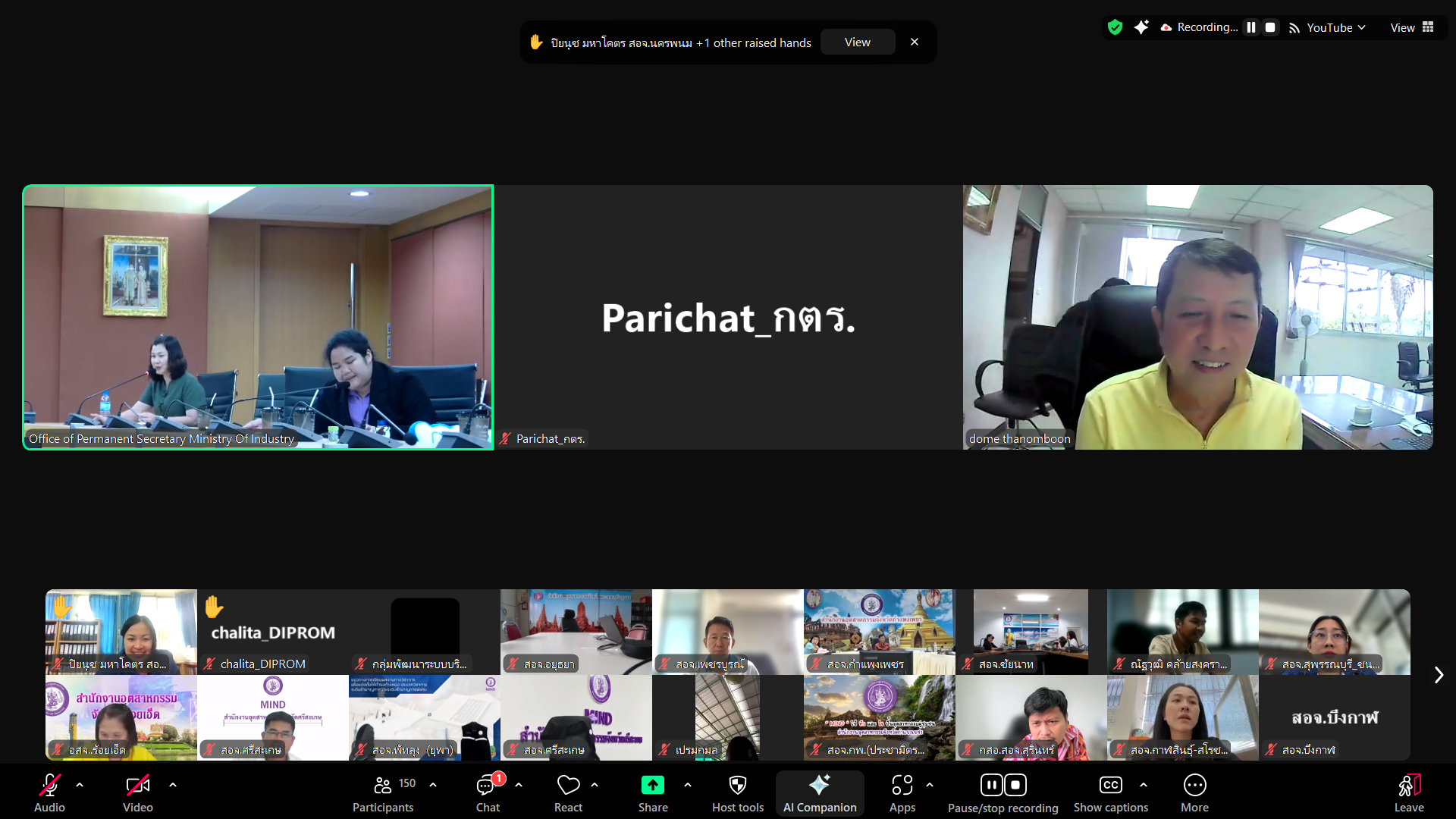
Task: Click the green Share screen icon
Action: 652,785
